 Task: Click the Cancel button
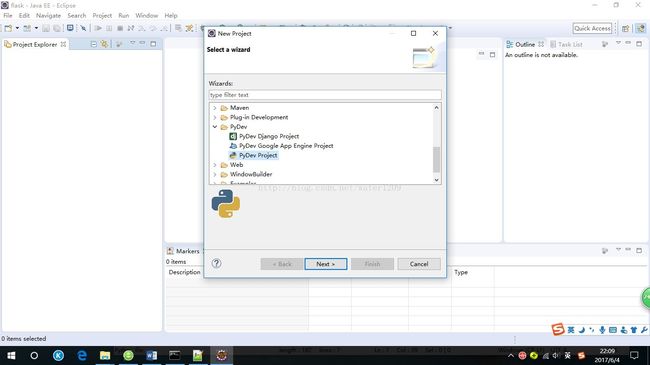419,264
